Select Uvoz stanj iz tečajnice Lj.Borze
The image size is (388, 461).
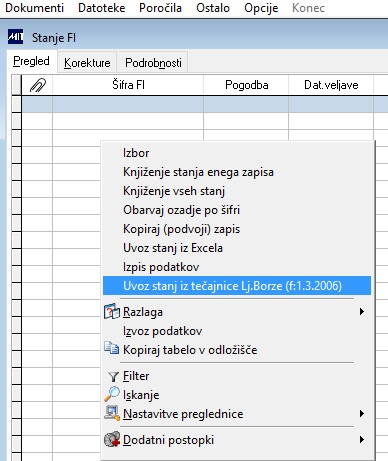(237, 286)
